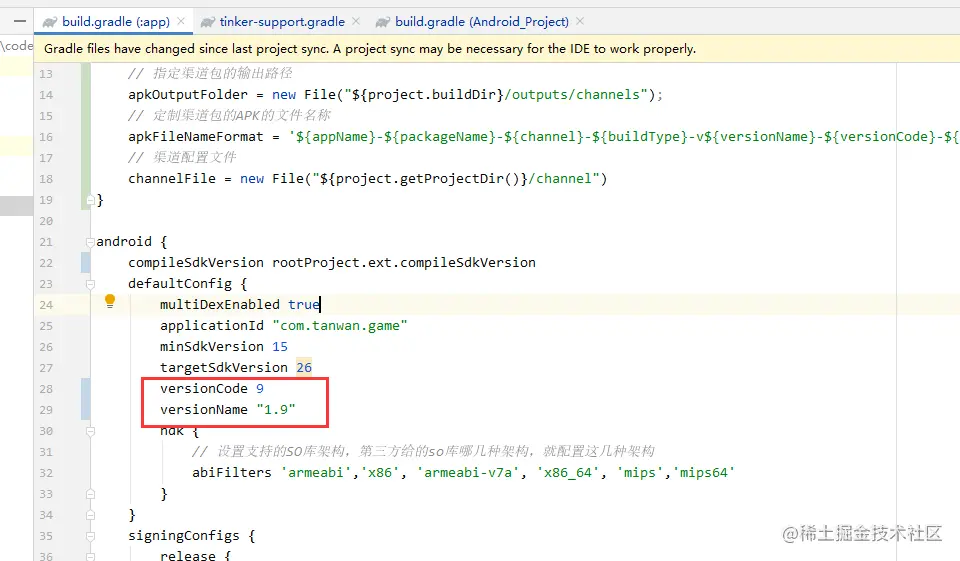Click the Gradle icon on build.gradle (Android_Project) tab

[383, 22]
